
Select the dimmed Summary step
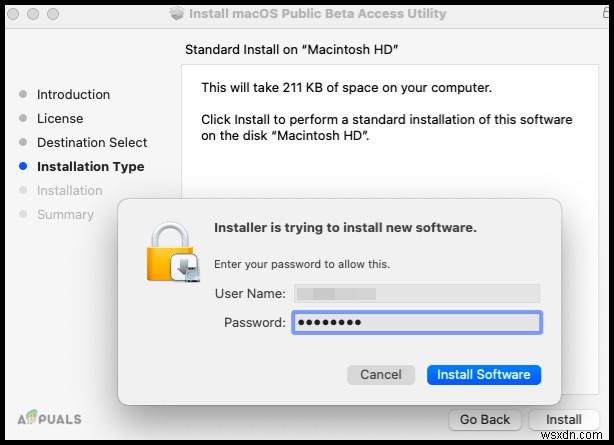(x=65, y=215)
